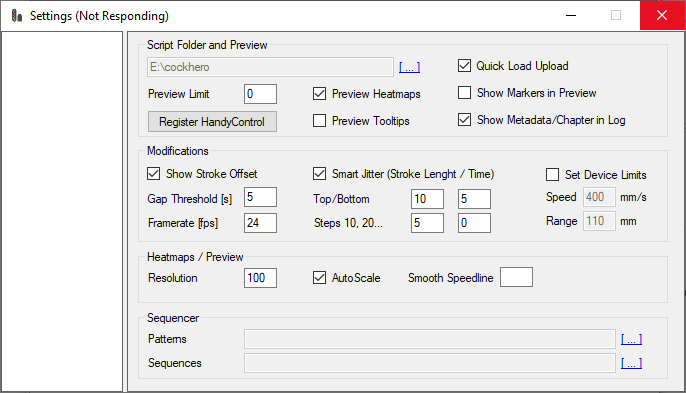The width and height of the screenshot is (686, 393).
Task: Click the script folder path field
Action: [270, 67]
